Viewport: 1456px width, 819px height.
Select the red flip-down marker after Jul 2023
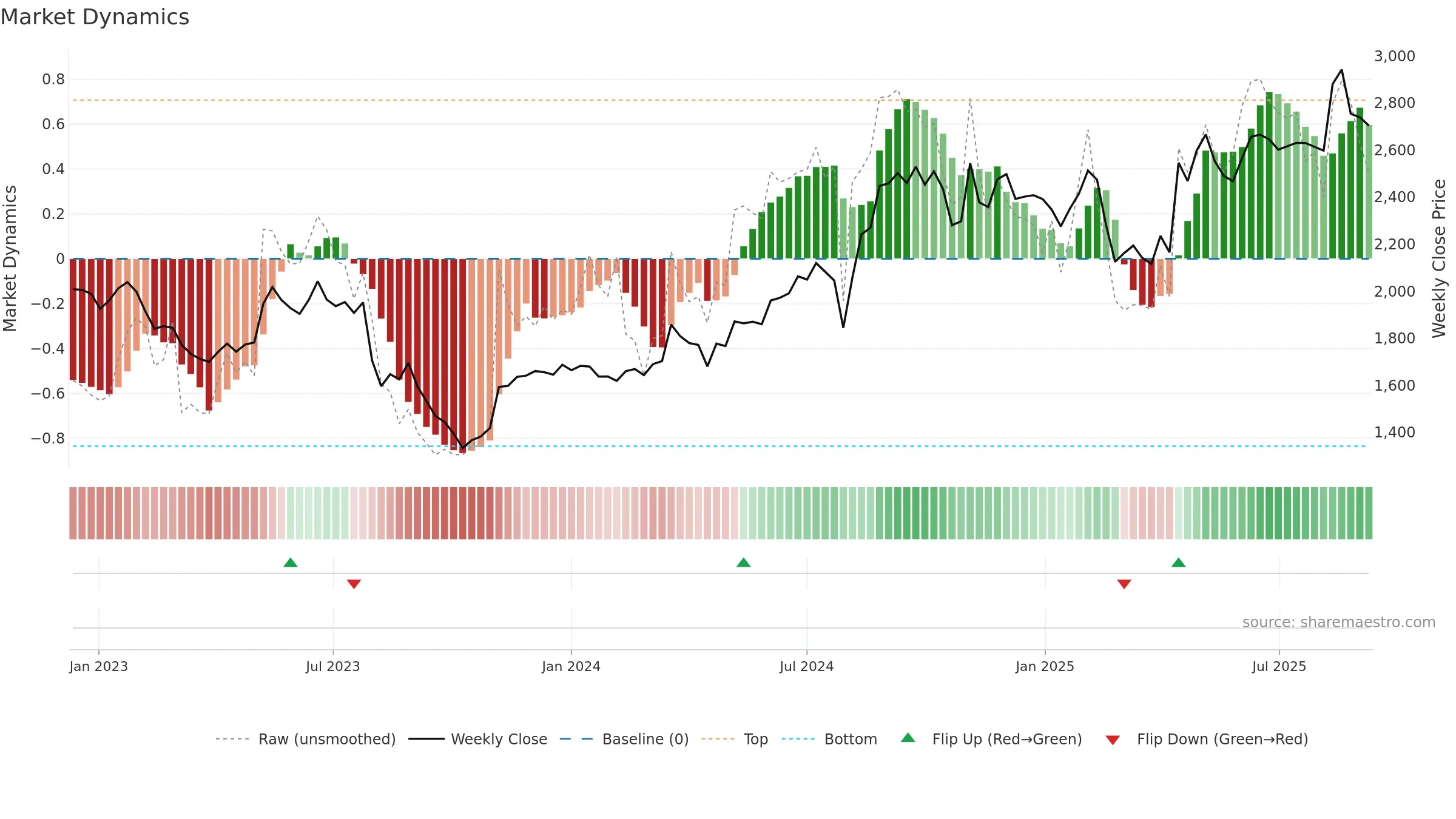point(354,584)
